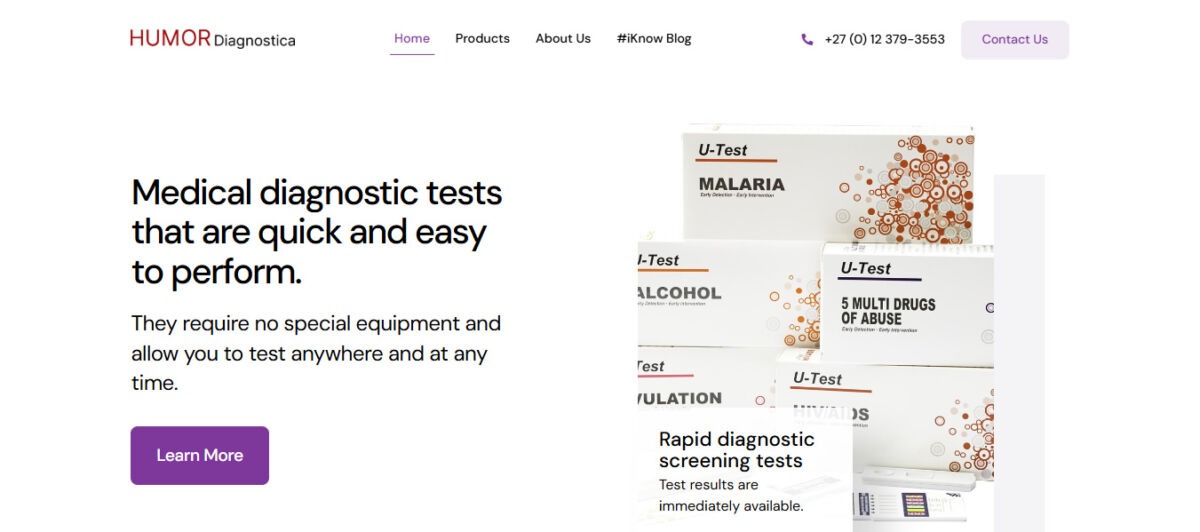
Task: Open the About Us page
Action: pos(563,39)
